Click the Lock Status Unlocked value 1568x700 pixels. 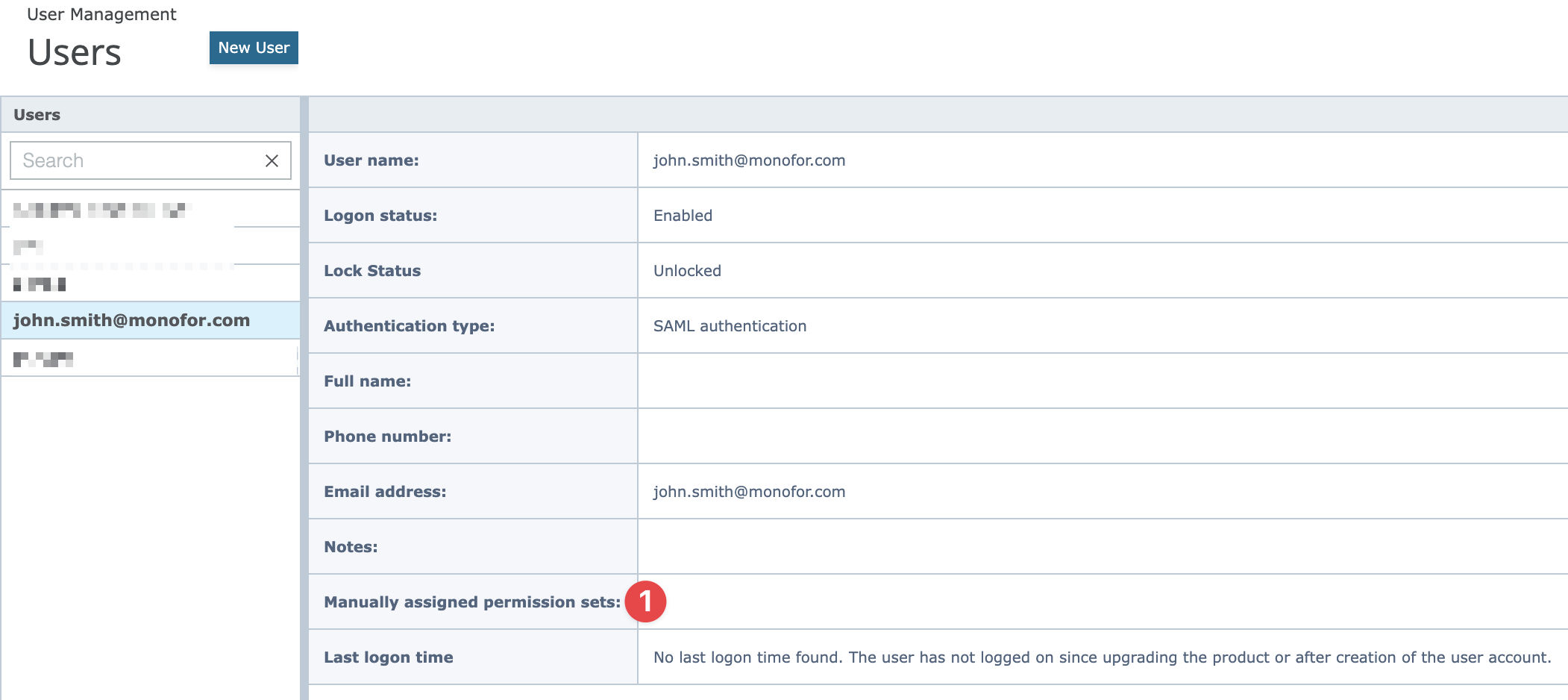point(686,270)
